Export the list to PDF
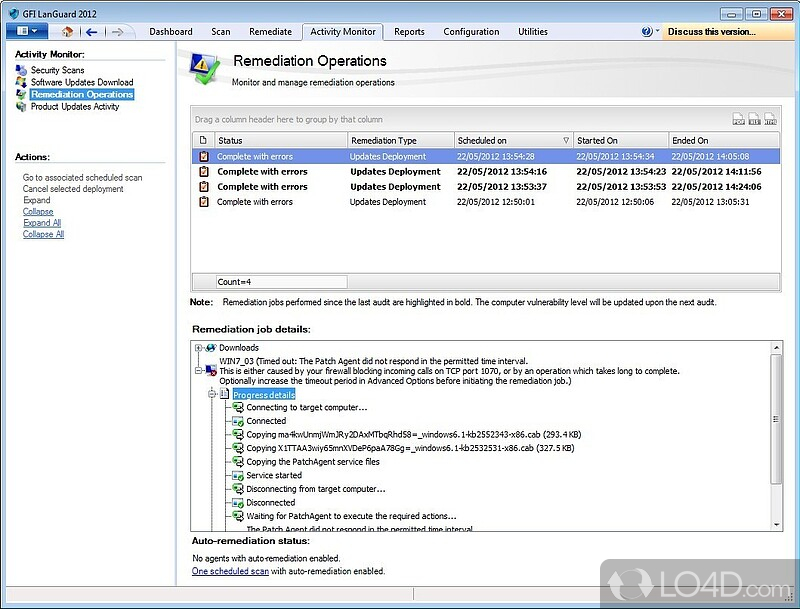Viewport: 800px width, 609px height. pos(738,120)
